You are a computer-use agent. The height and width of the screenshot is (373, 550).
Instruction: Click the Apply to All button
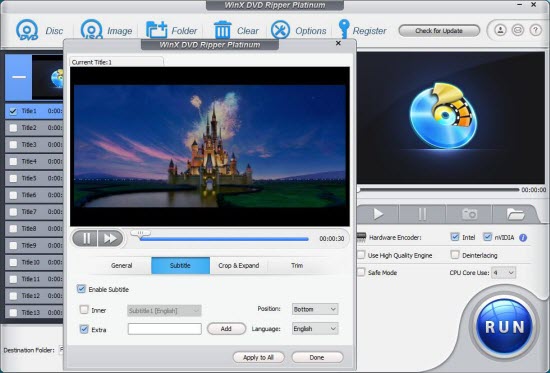point(259,358)
